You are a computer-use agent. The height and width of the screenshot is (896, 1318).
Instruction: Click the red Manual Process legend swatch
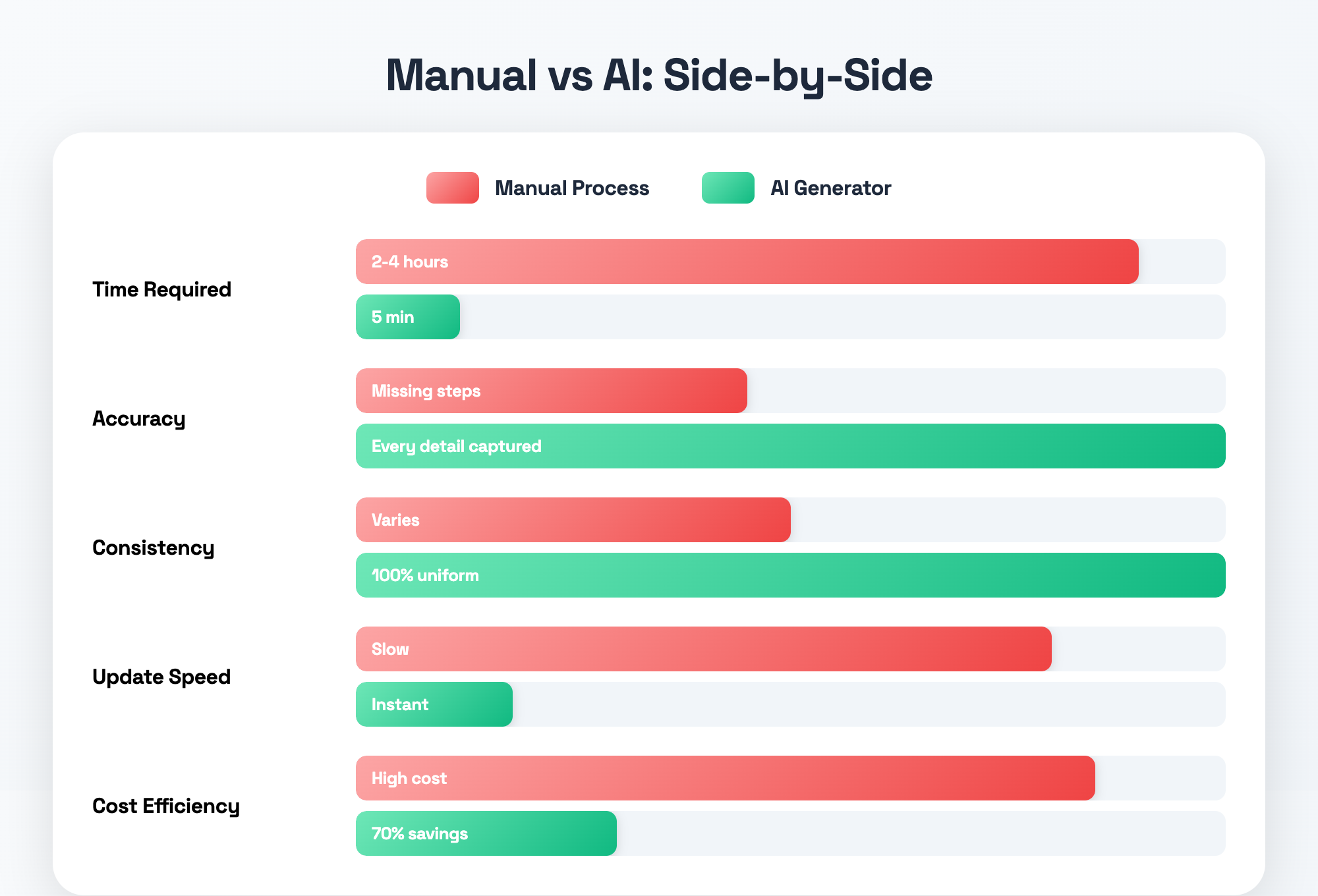(x=452, y=188)
